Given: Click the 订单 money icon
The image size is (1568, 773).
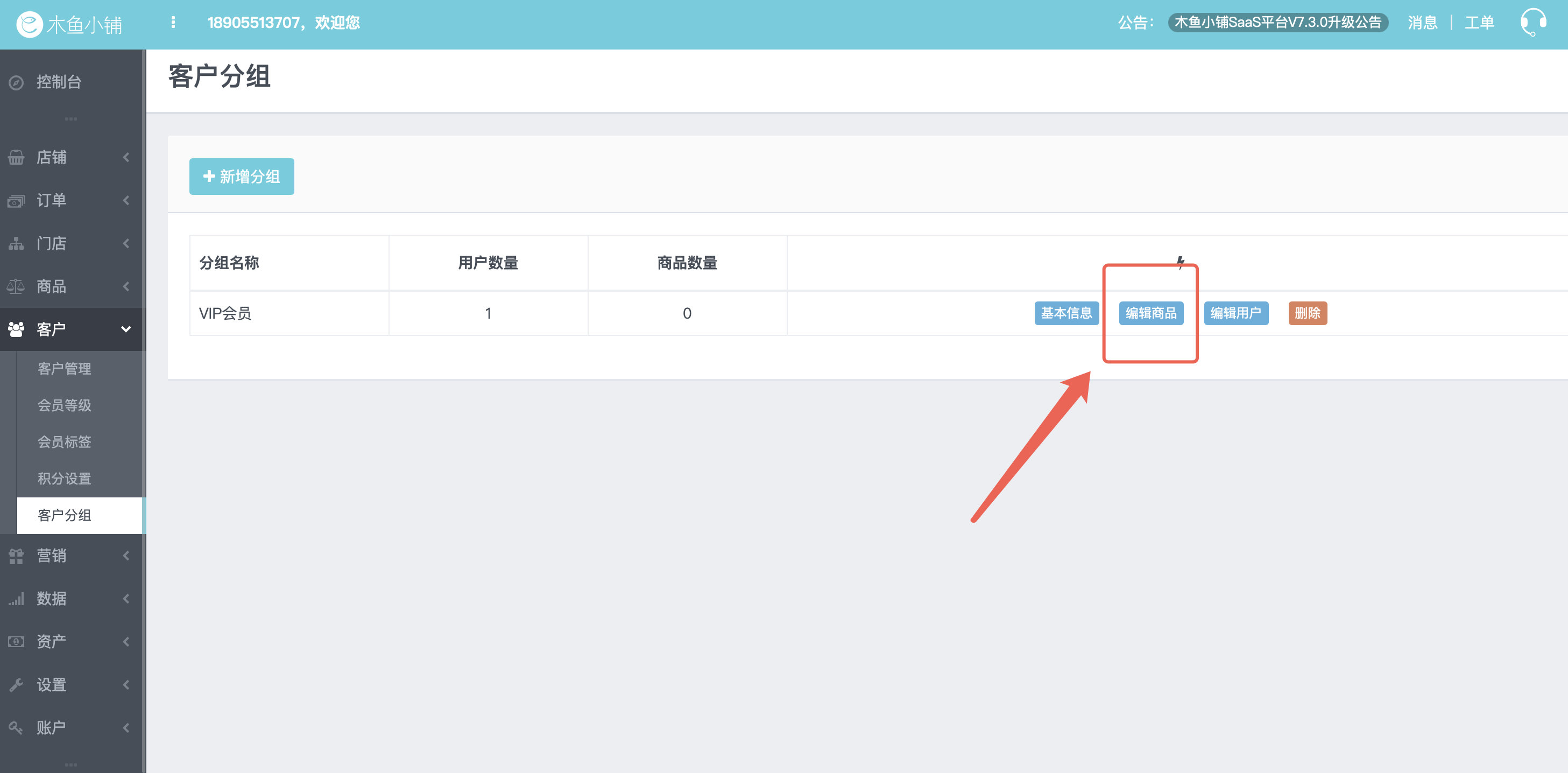Looking at the screenshot, I should tap(17, 200).
